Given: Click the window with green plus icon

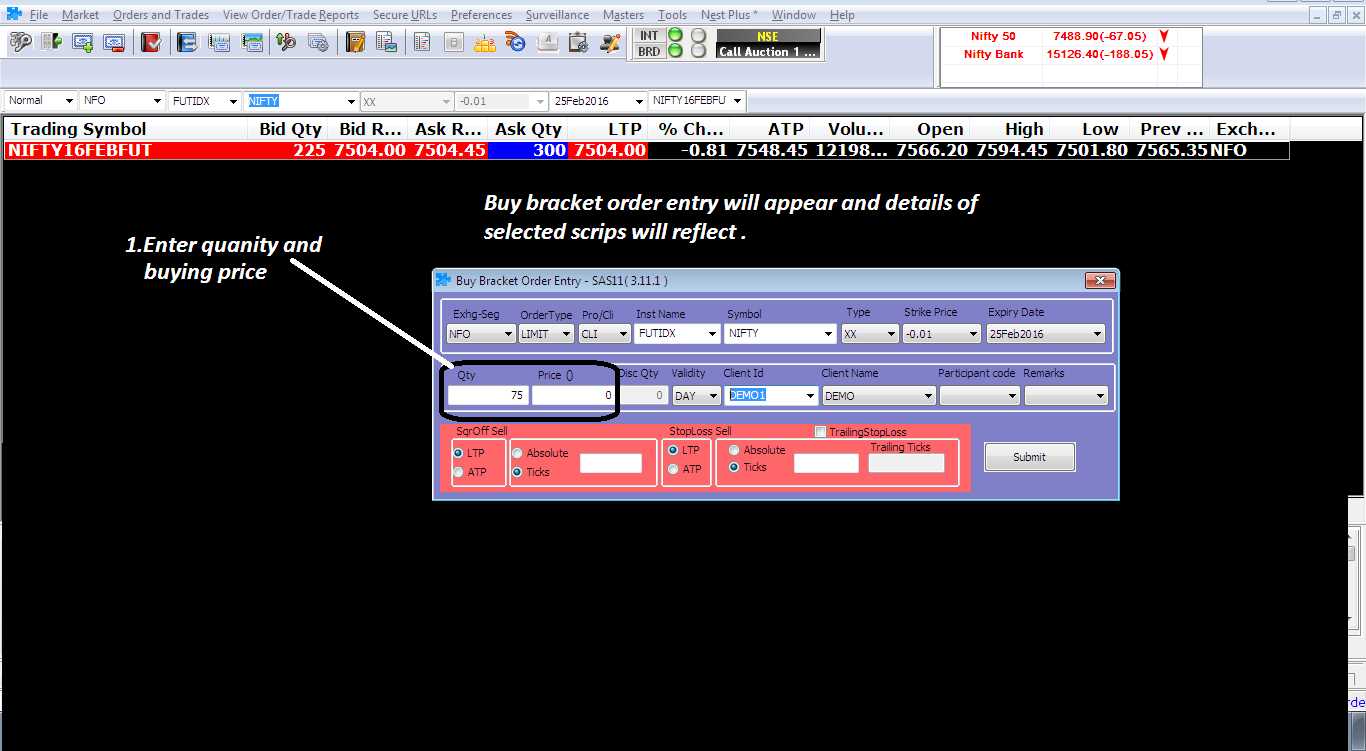Looking at the screenshot, I should pyautogui.click(x=83, y=42).
